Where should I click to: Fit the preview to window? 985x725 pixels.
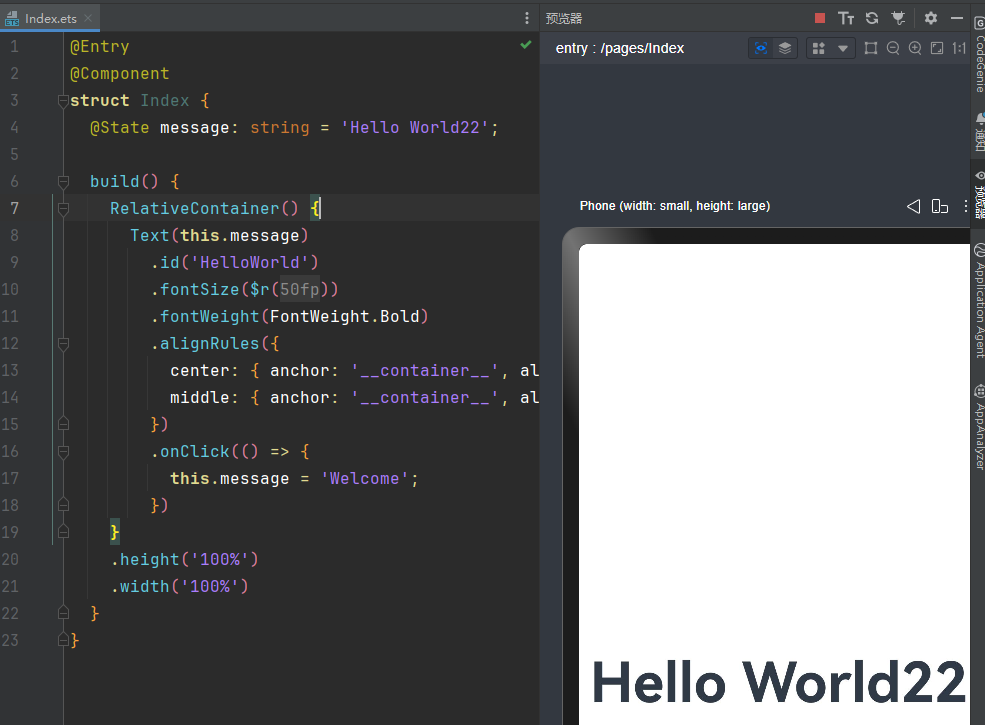(x=937, y=48)
